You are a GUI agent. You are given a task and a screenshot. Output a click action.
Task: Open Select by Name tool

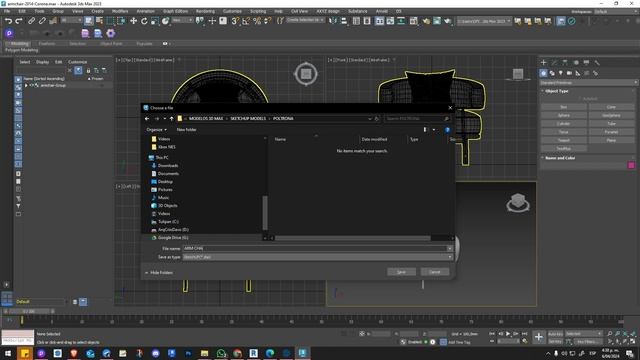(x=99, y=21)
